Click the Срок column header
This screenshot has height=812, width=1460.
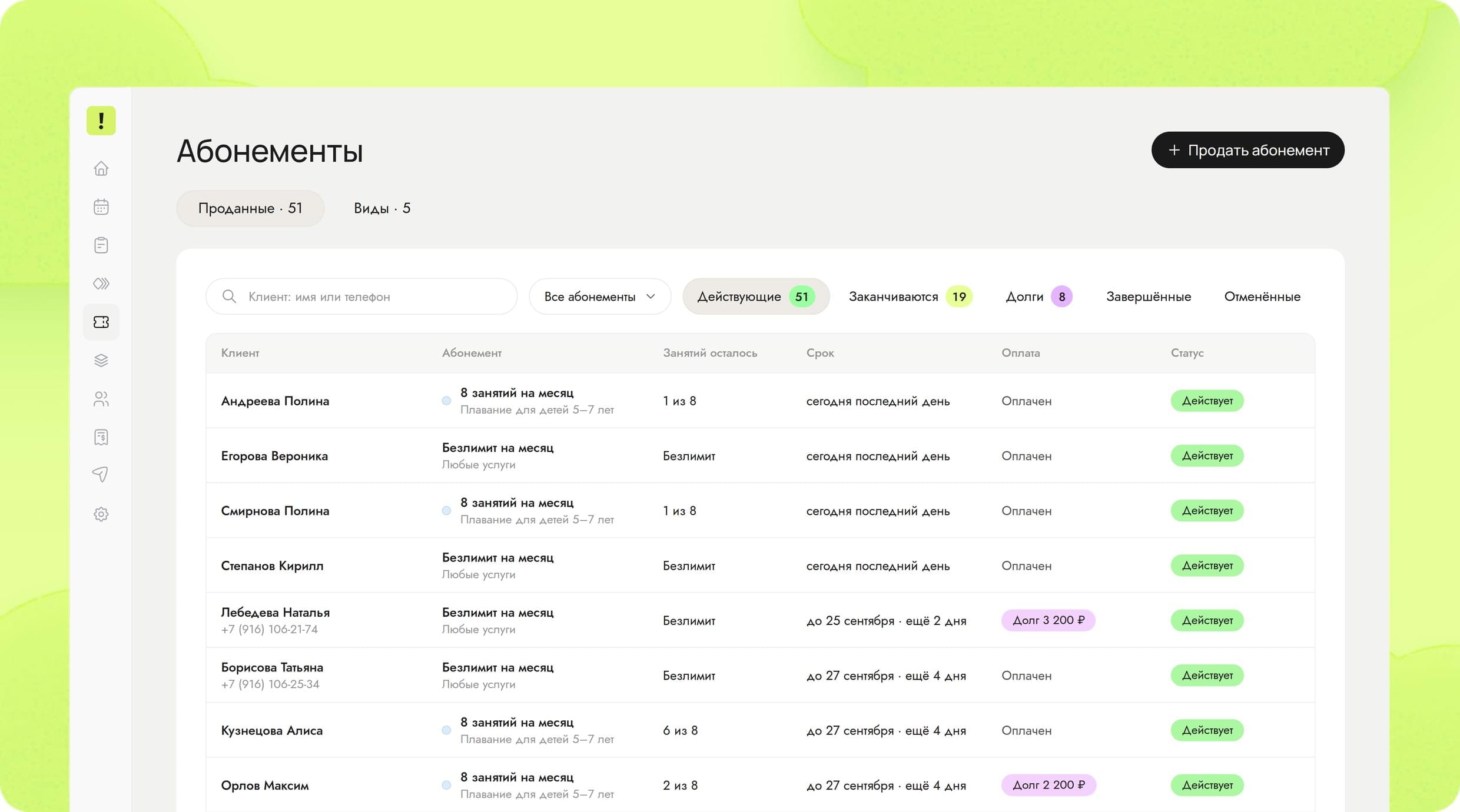820,353
